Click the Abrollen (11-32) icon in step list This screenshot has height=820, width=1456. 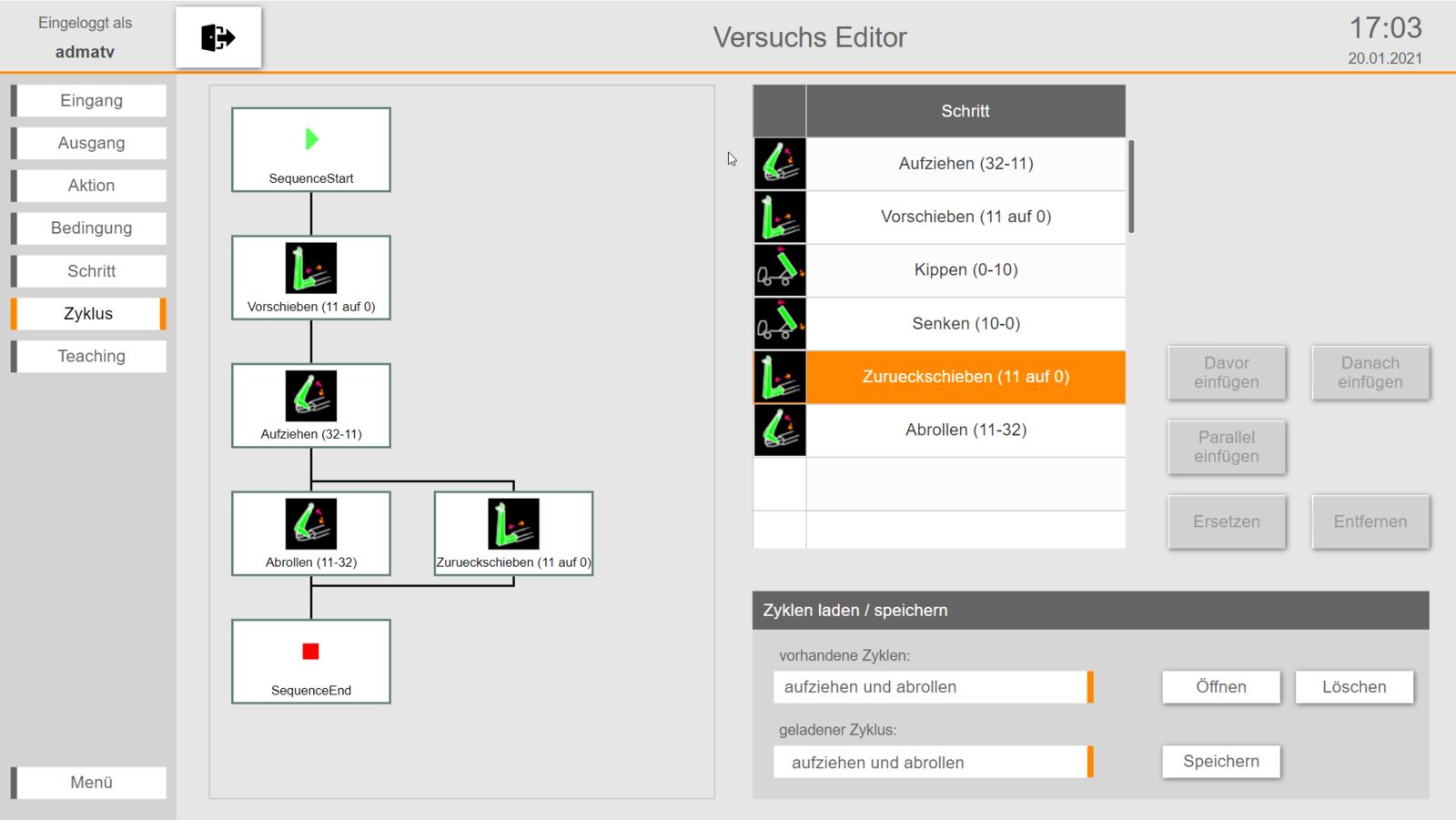pyautogui.click(x=780, y=430)
